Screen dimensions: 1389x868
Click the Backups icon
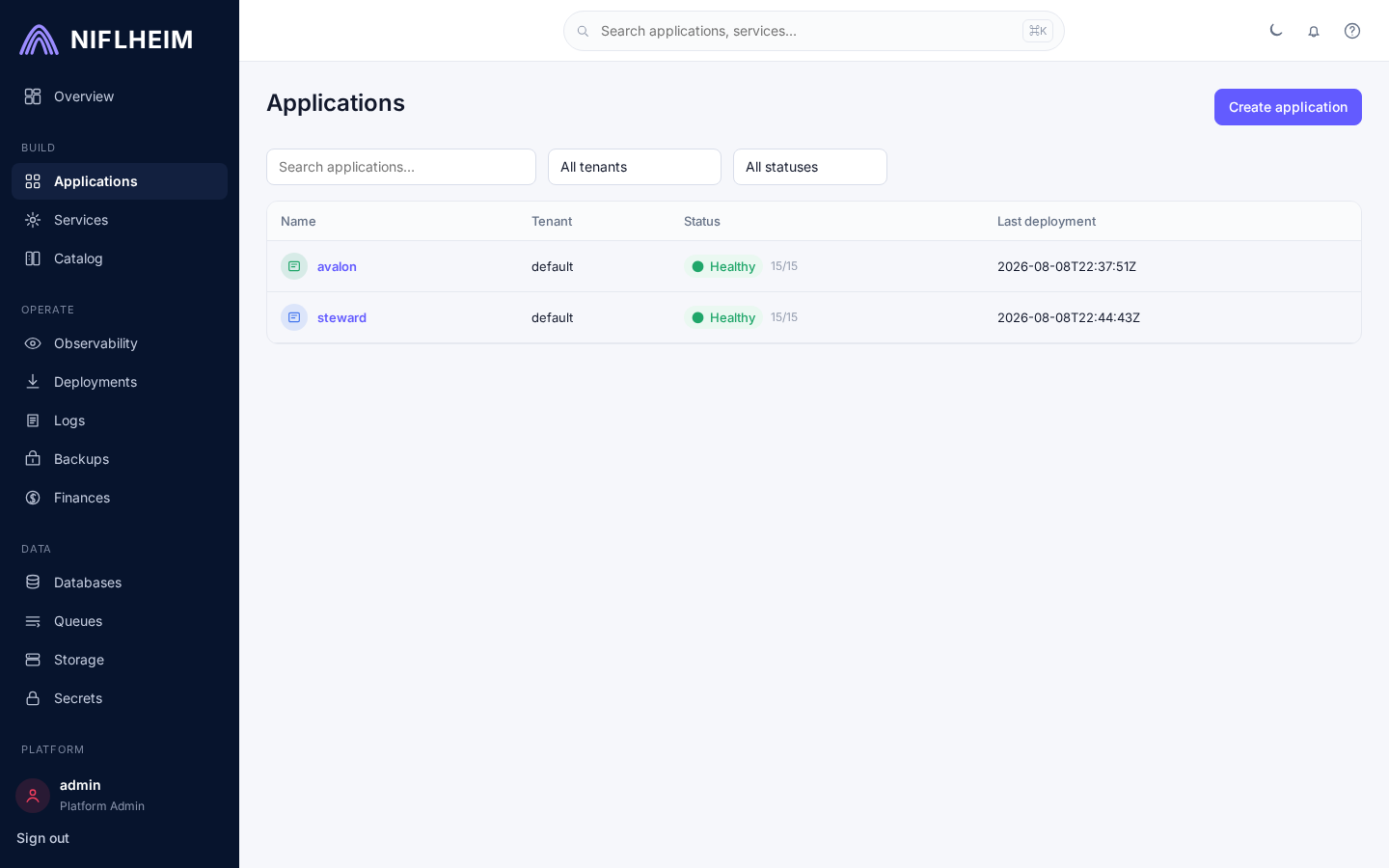point(33,459)
